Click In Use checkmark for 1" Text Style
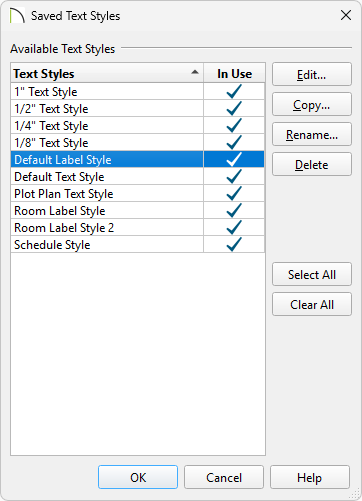The width and height of the screenshot is (362, 501). pyautogui.click(x=234, y=91)
